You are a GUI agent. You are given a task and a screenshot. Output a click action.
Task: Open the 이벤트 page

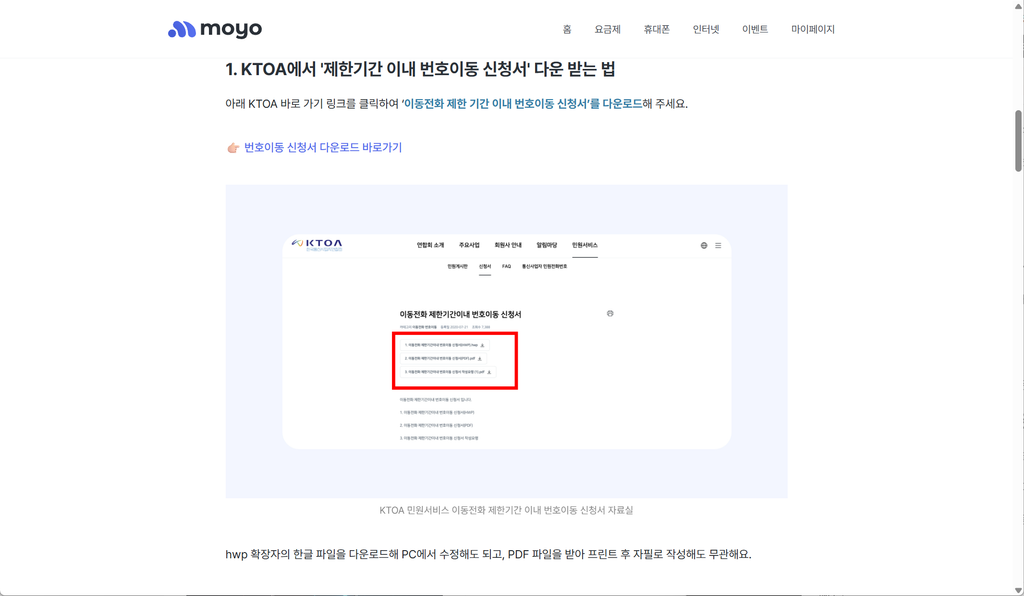755,29
